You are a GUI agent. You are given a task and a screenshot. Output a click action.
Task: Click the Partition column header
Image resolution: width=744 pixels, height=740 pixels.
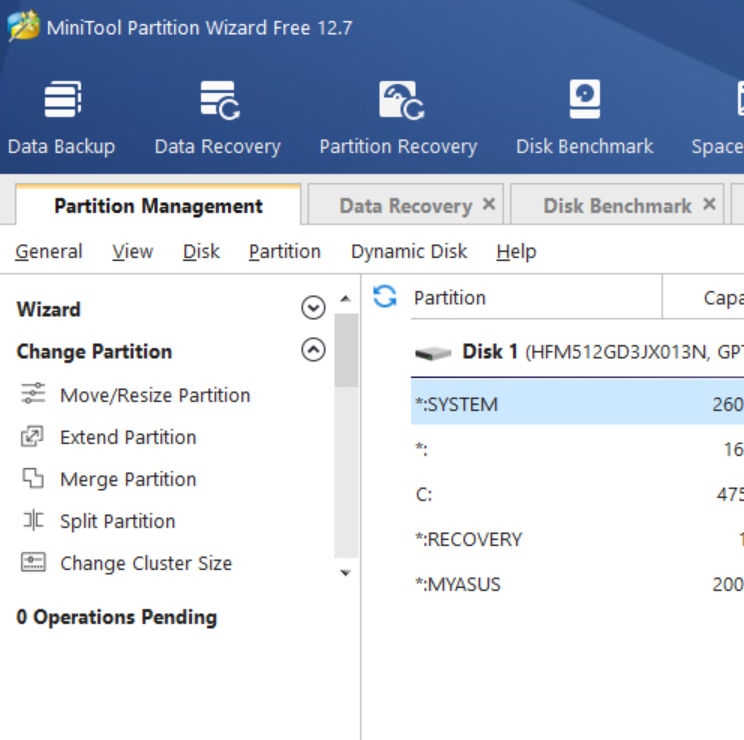[x=536, y=298]
